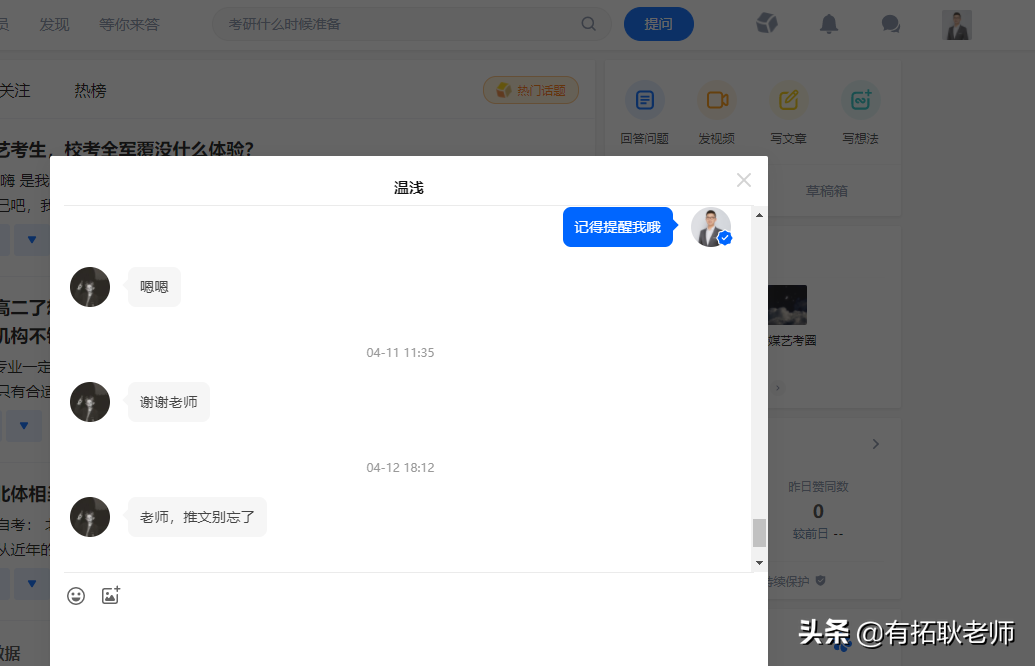
Task: Expand the stats panel chevron near 昨日赞同数
Action: coord(875,443)
